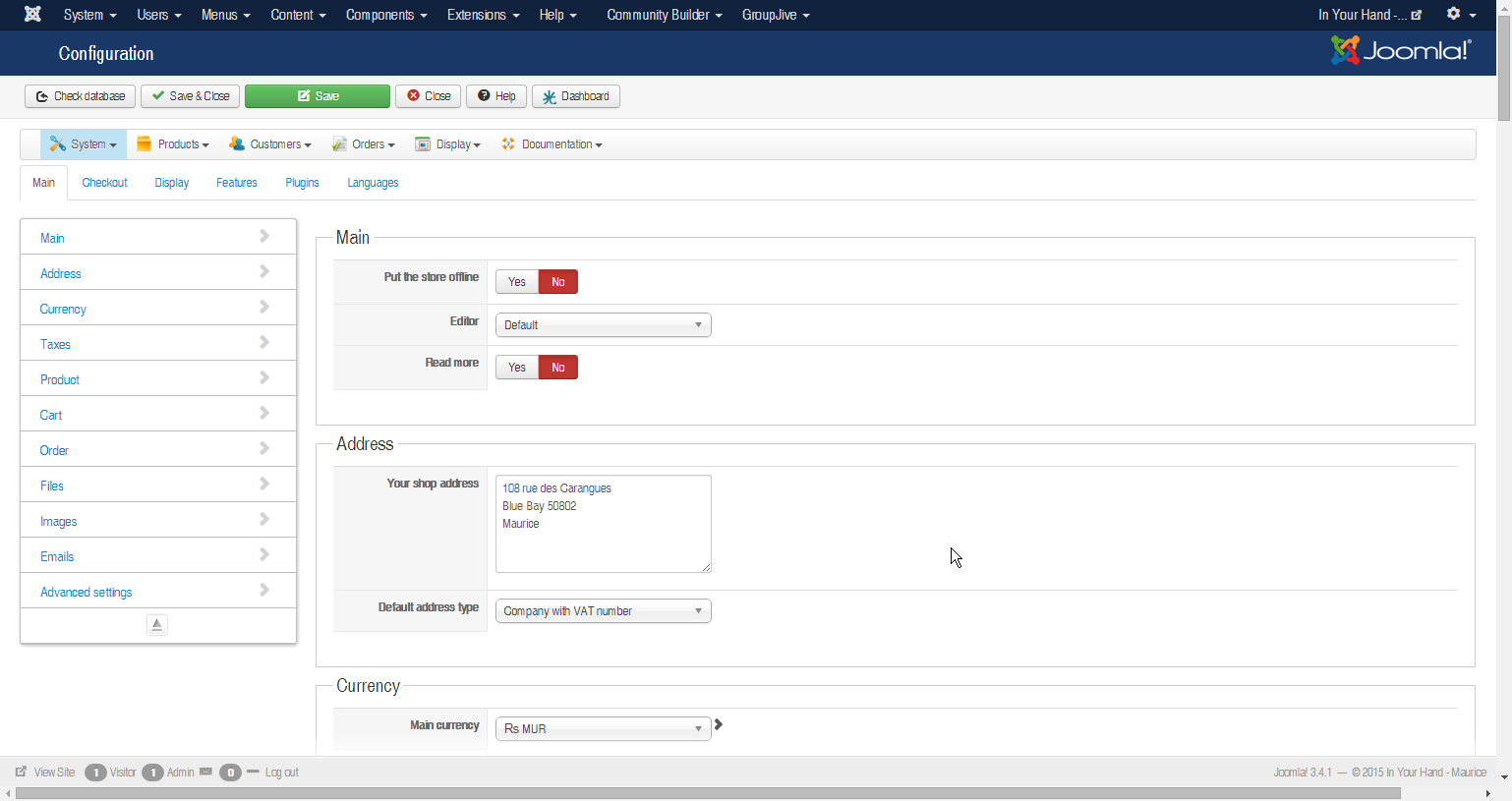The width and height of the screenshot is (1512, 801).
Task: Click the Save & Close button
Action: [x=191, y=96]
